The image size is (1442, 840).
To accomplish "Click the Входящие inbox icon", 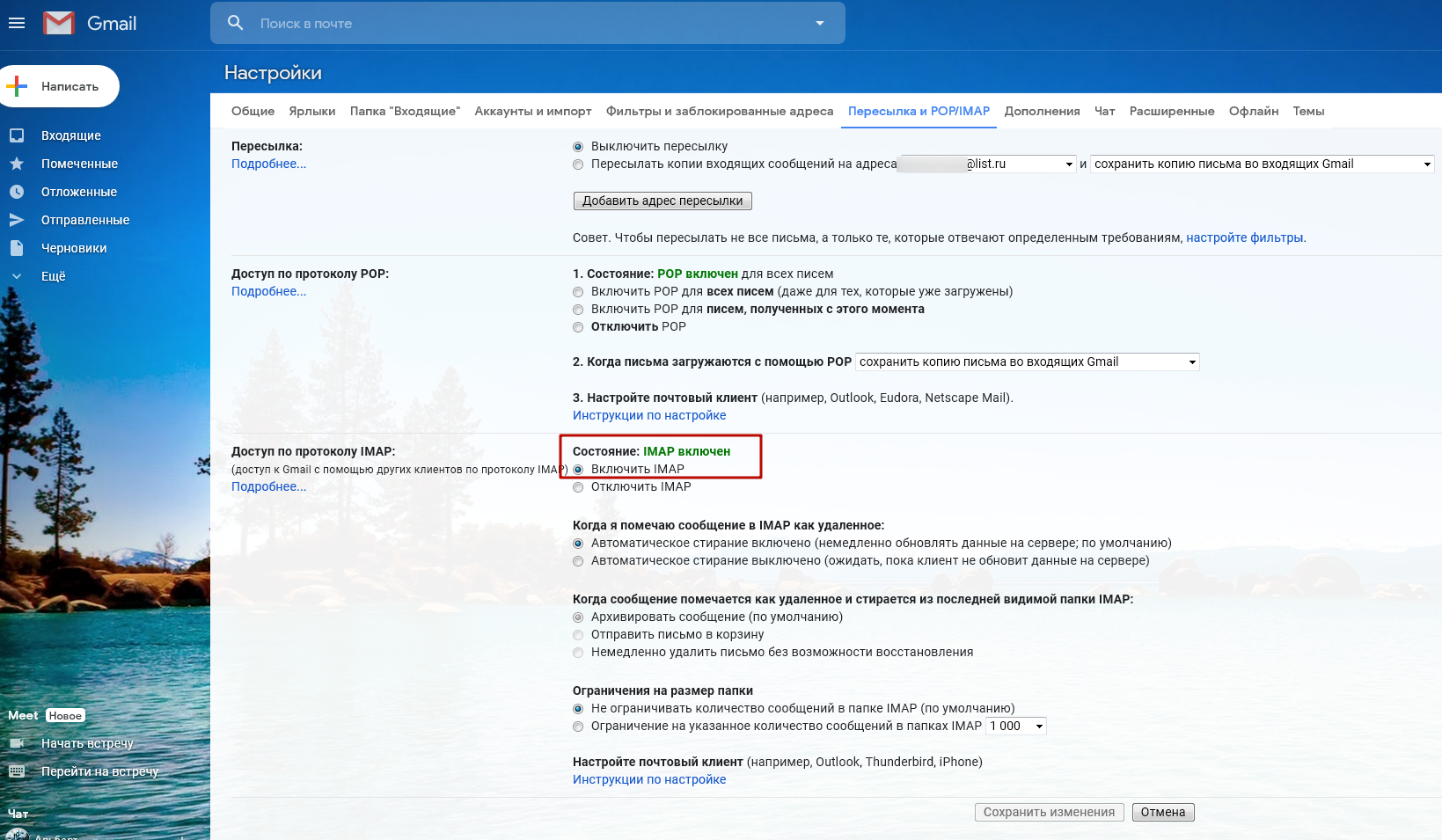I will [x=17, y=135].
